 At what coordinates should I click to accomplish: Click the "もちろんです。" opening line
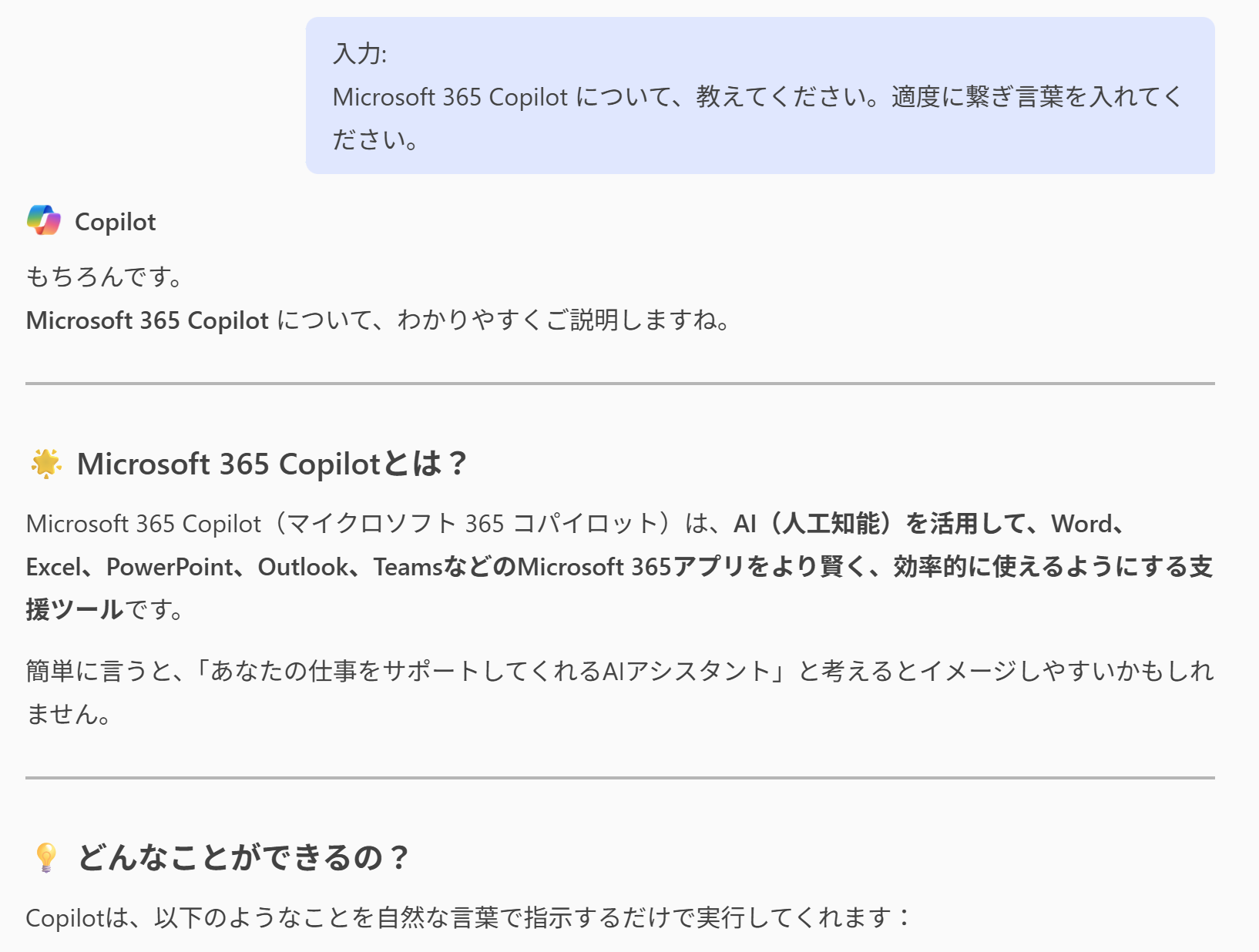[104, 277]
